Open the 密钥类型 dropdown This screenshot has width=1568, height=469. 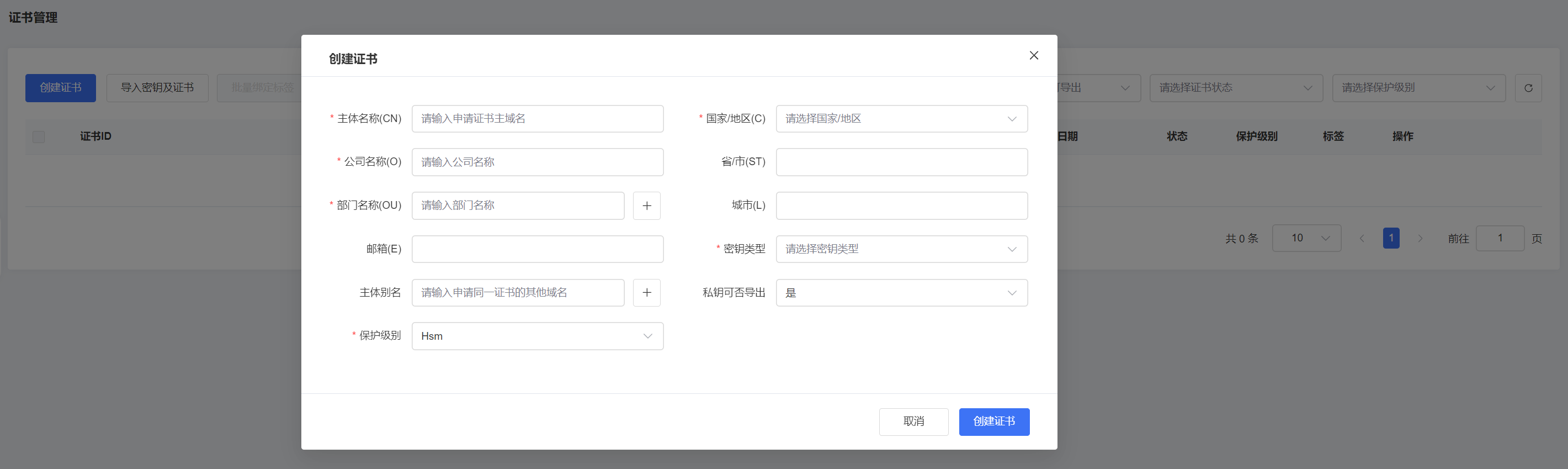tap(901, 249)
